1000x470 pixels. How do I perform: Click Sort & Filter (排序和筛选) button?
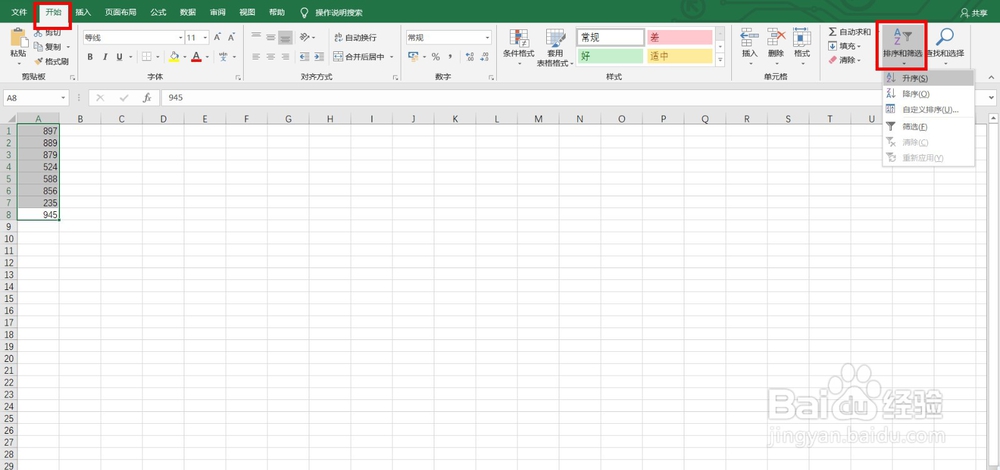(x=902, y=45)
